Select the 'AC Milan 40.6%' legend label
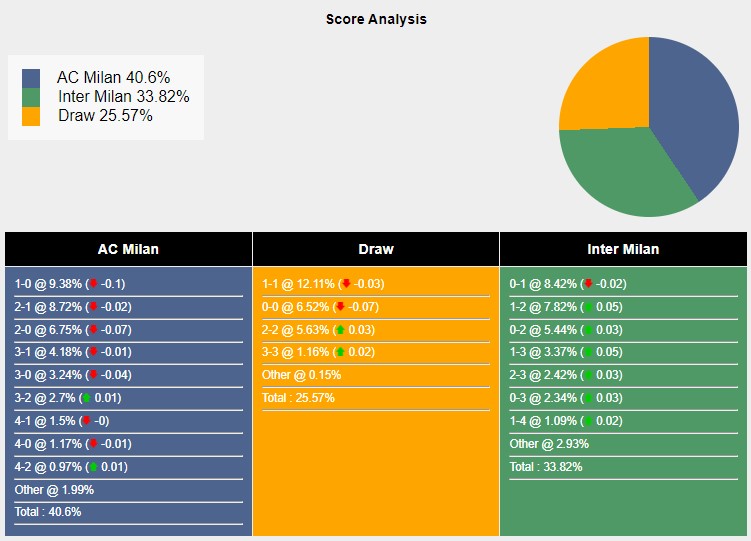This screenshot has width=751, height=541. [114, 78]
